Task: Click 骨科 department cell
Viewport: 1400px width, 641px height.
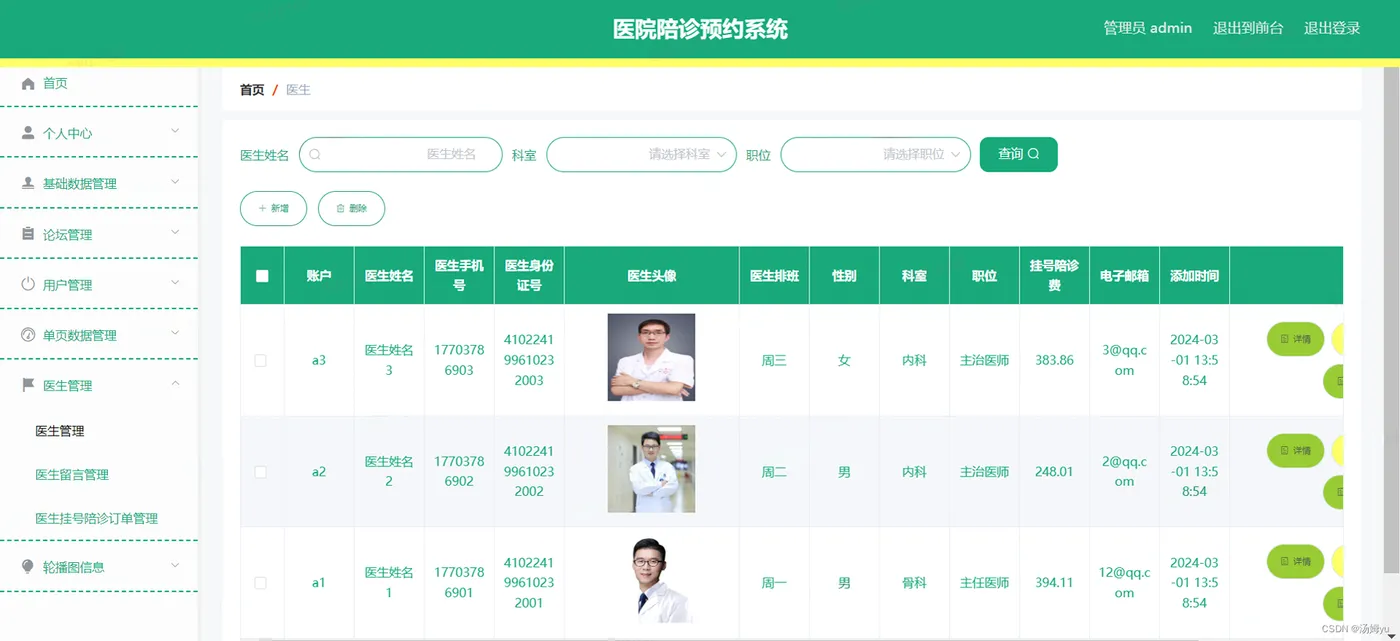Action: 914,582
